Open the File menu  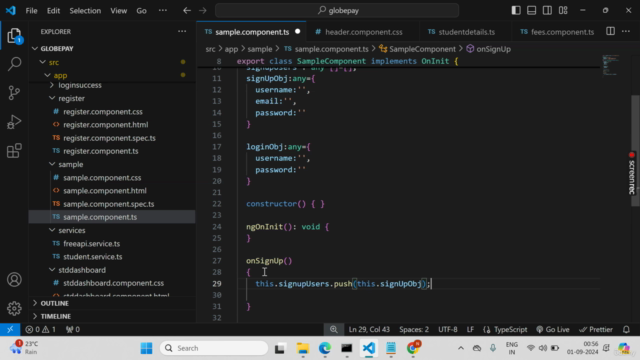click(31, 11)
